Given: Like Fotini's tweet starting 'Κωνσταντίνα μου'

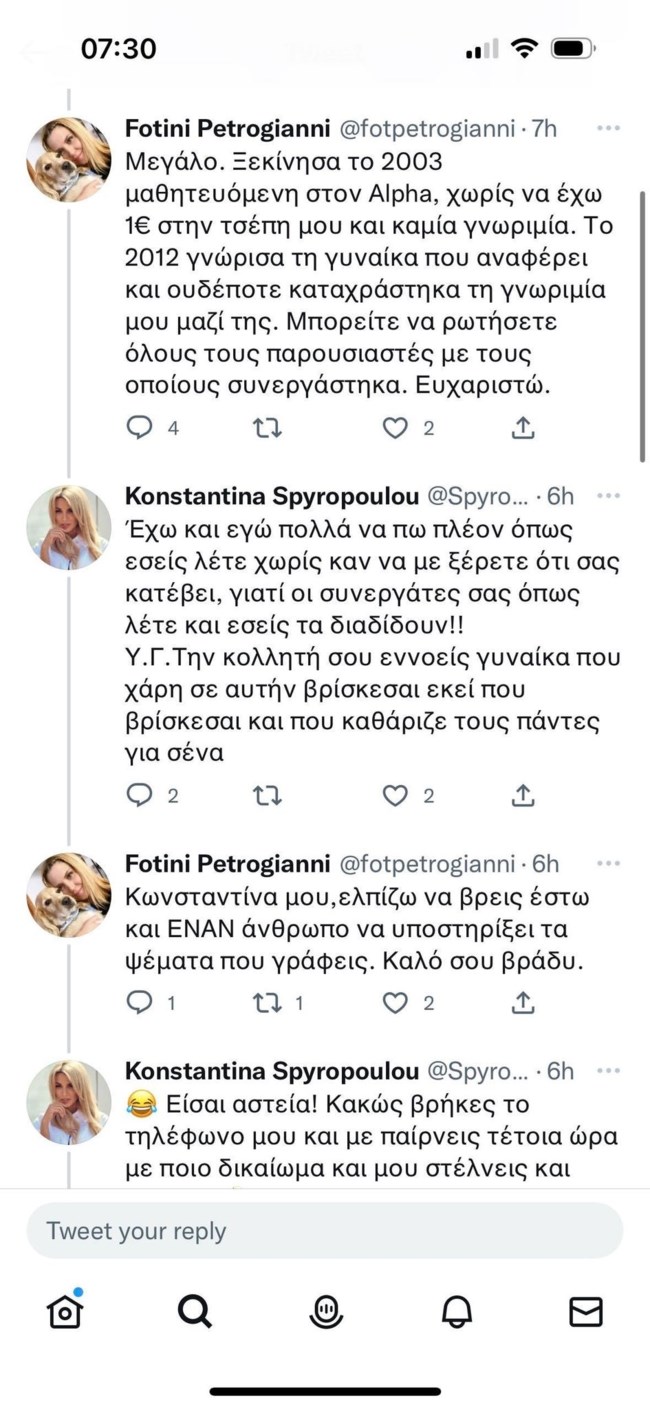Looking at the screenshot, I should click(397, 1002).
